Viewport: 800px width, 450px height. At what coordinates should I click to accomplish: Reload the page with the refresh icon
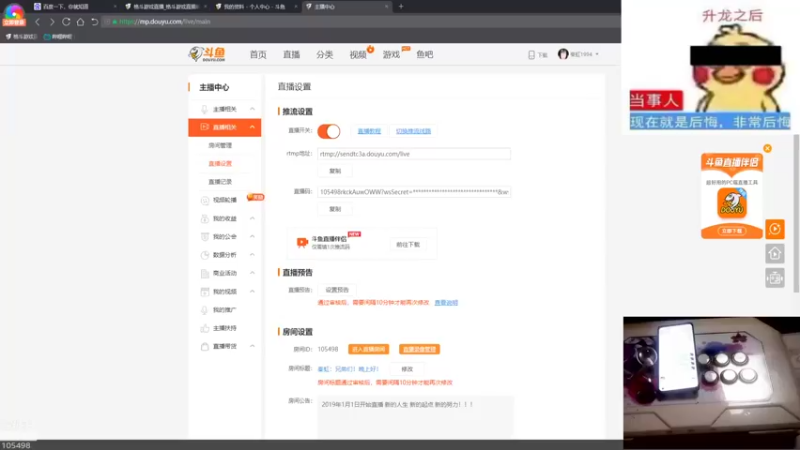[x=66, y=22]
